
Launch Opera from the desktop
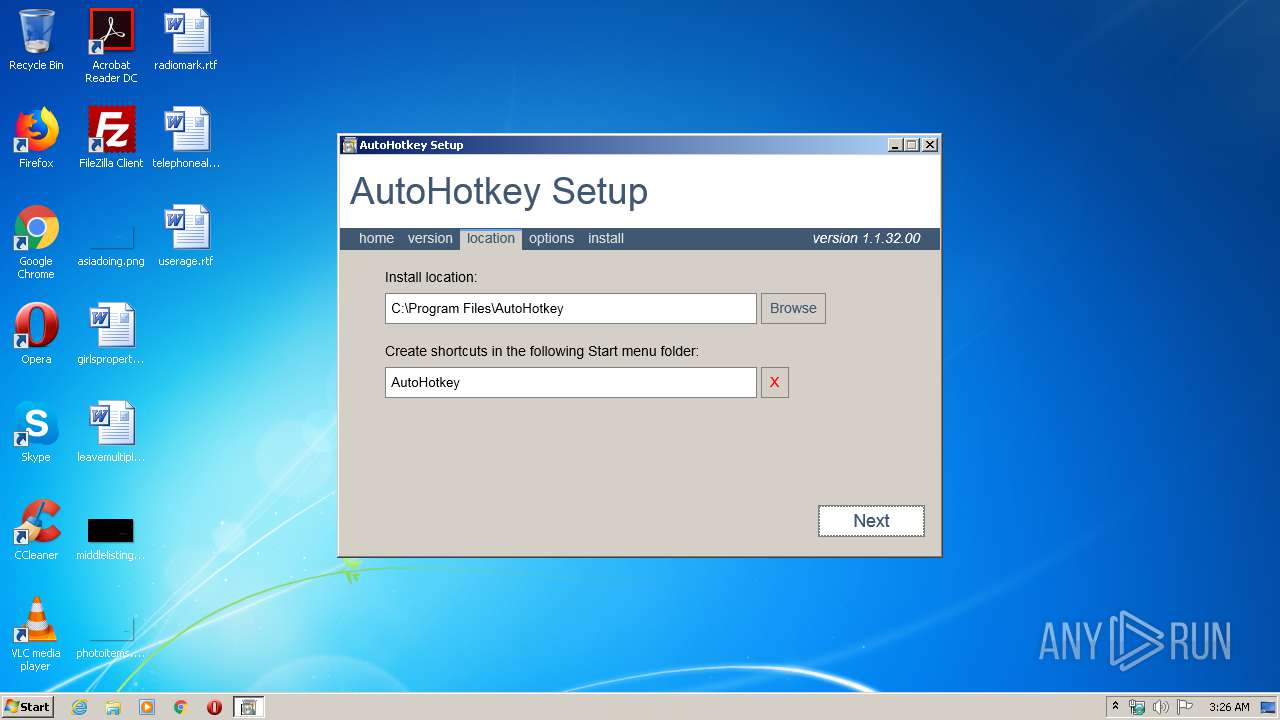36,334
